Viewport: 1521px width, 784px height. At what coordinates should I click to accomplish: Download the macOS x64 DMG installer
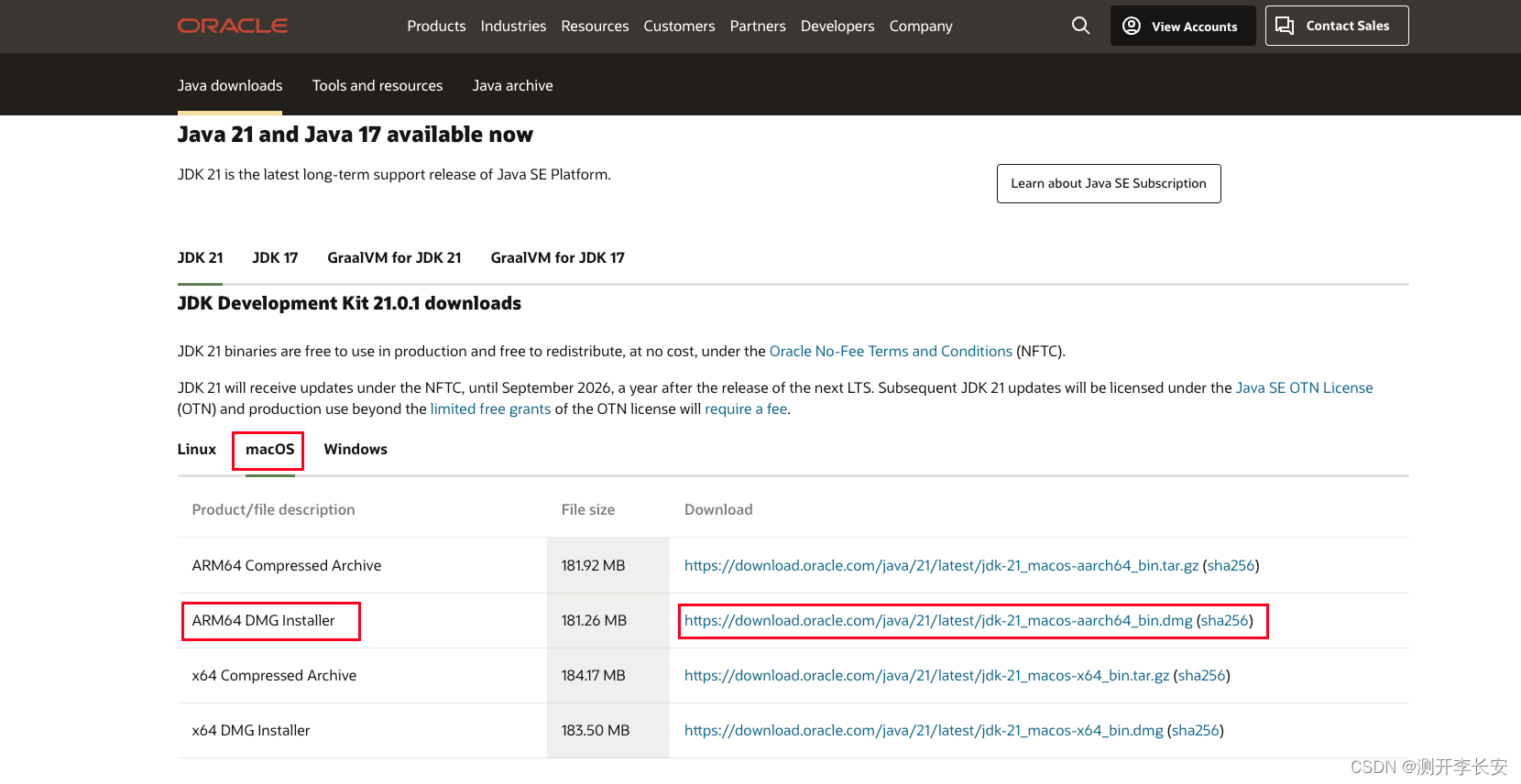coord(924,730)
